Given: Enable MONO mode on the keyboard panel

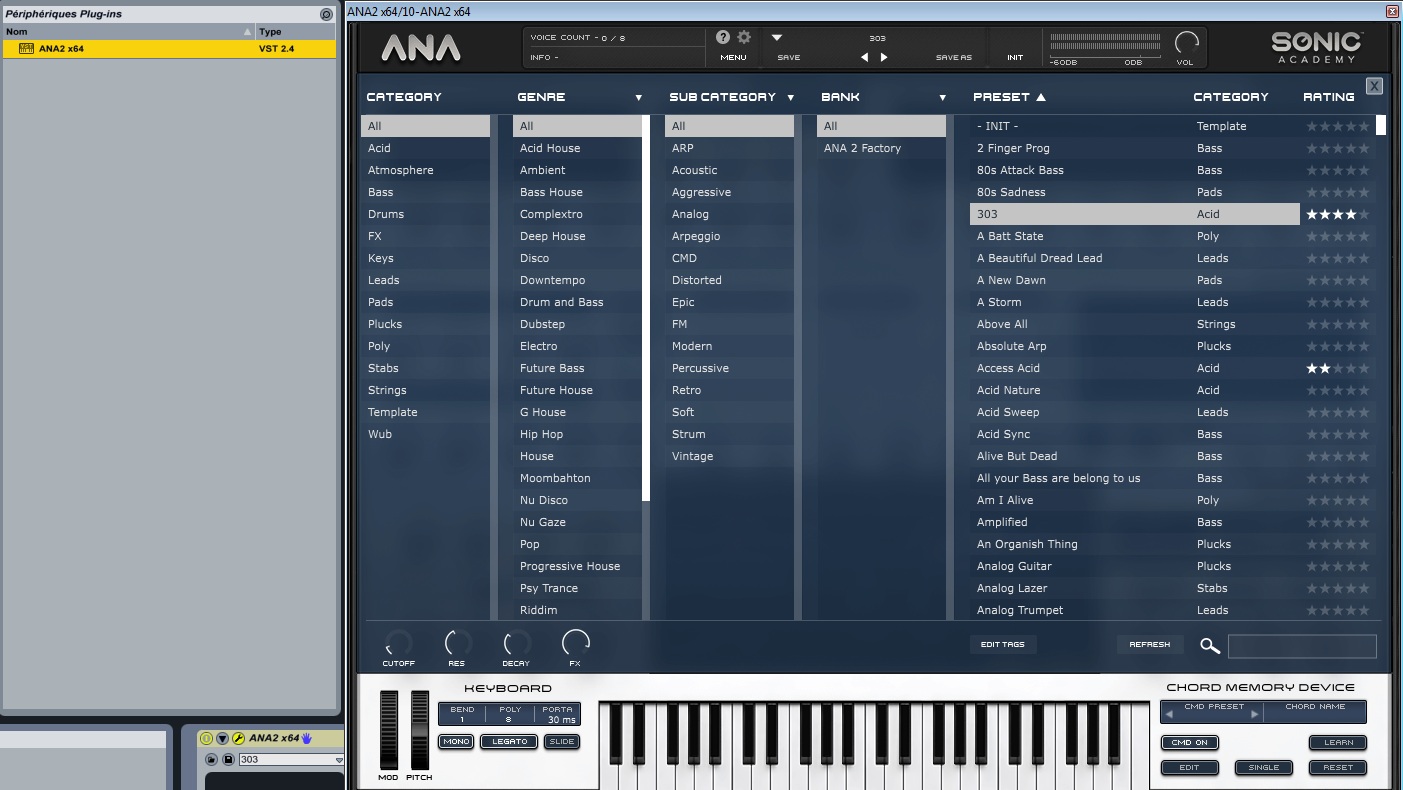Looking at the screenshot, I should pyautogui.click(x=456, y=741).
